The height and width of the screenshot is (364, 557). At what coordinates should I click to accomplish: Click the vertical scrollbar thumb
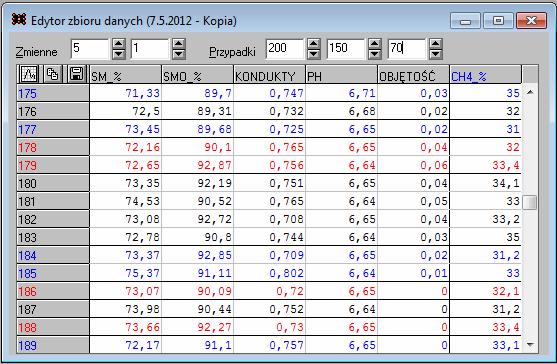pyautogui.click(x=530, y=202)
